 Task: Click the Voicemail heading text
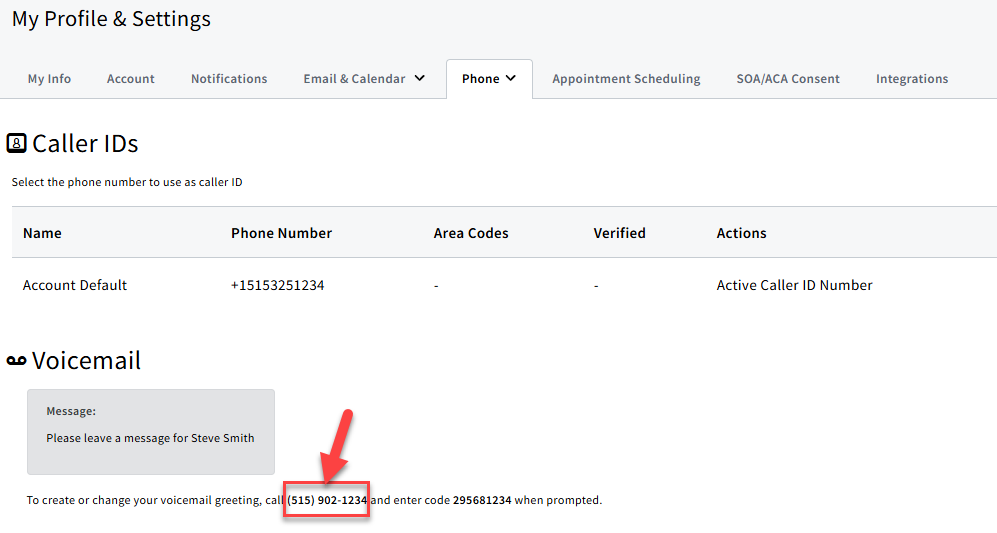tap(86, 361)
